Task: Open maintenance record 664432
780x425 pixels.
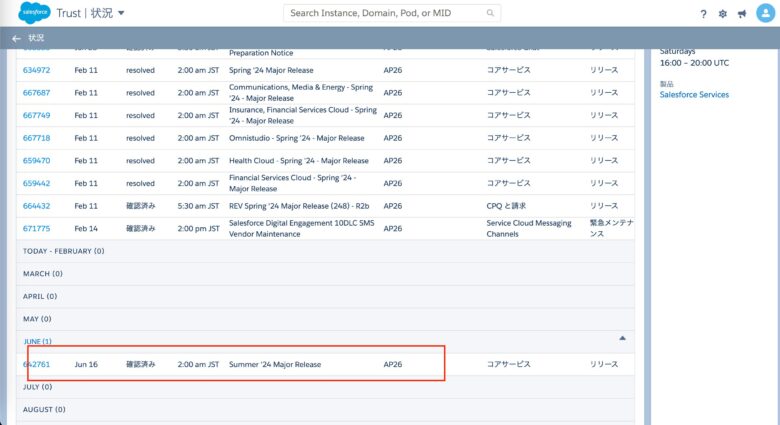Action: [36, 206]
